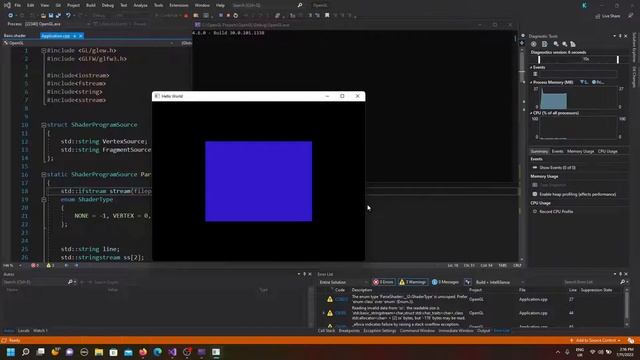The width and height of the screenshot is (640, 360).
Task: Open the Extensions menu
Action: pos(179,5)
